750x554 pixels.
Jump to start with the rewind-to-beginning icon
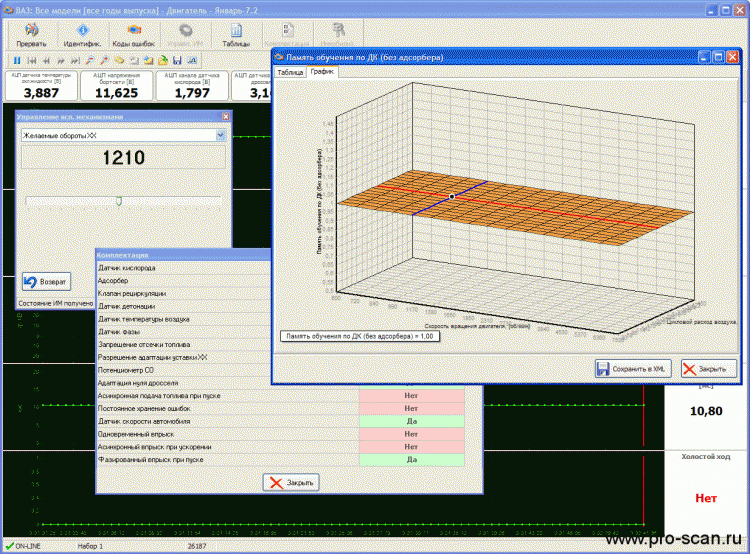(32, 61)
